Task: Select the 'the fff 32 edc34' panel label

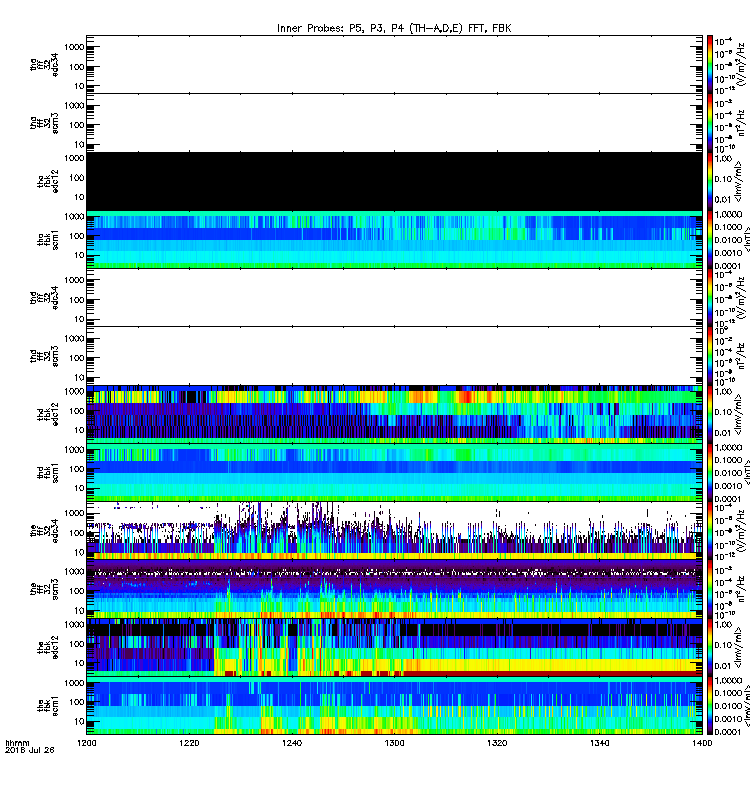Action: click(x=44, y=531)
